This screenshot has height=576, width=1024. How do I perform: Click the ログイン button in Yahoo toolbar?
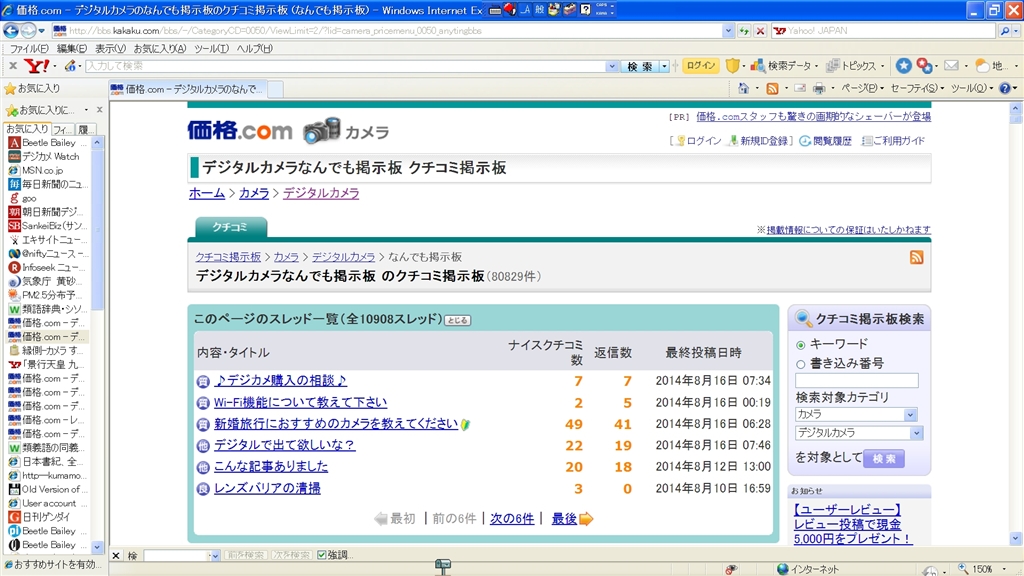(701, 66)
